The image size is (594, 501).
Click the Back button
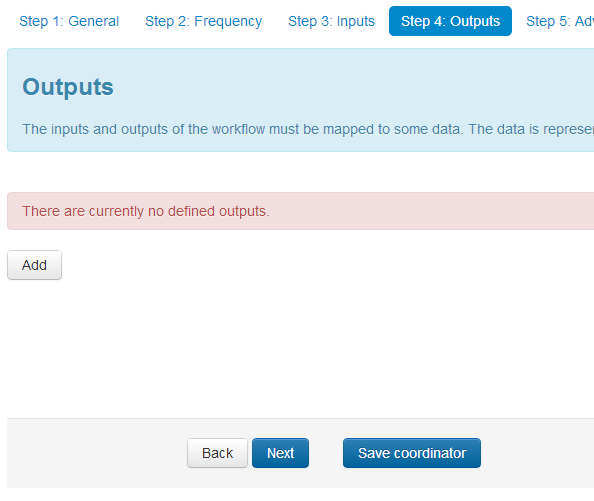pos(217,453)
